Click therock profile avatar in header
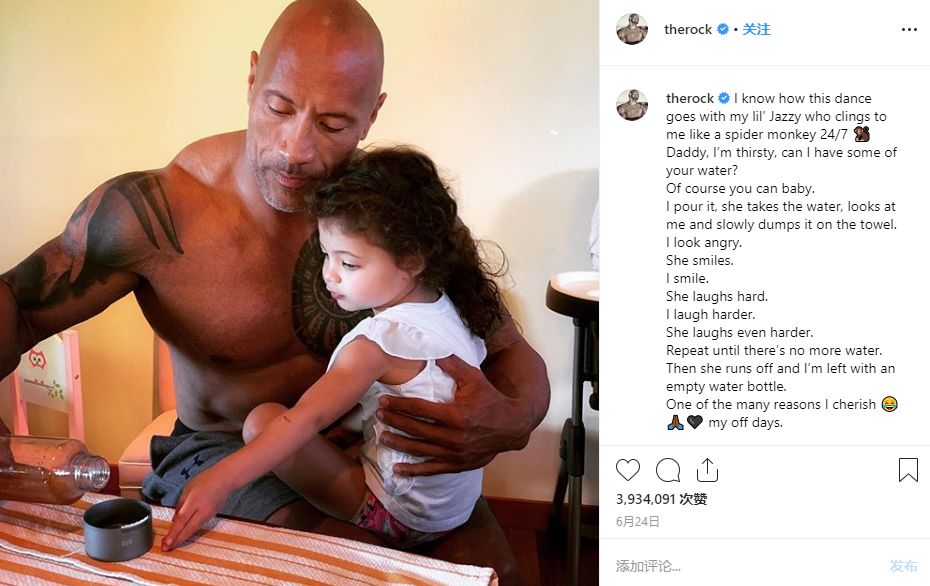 pyautogui.click(x=632, y=29)
